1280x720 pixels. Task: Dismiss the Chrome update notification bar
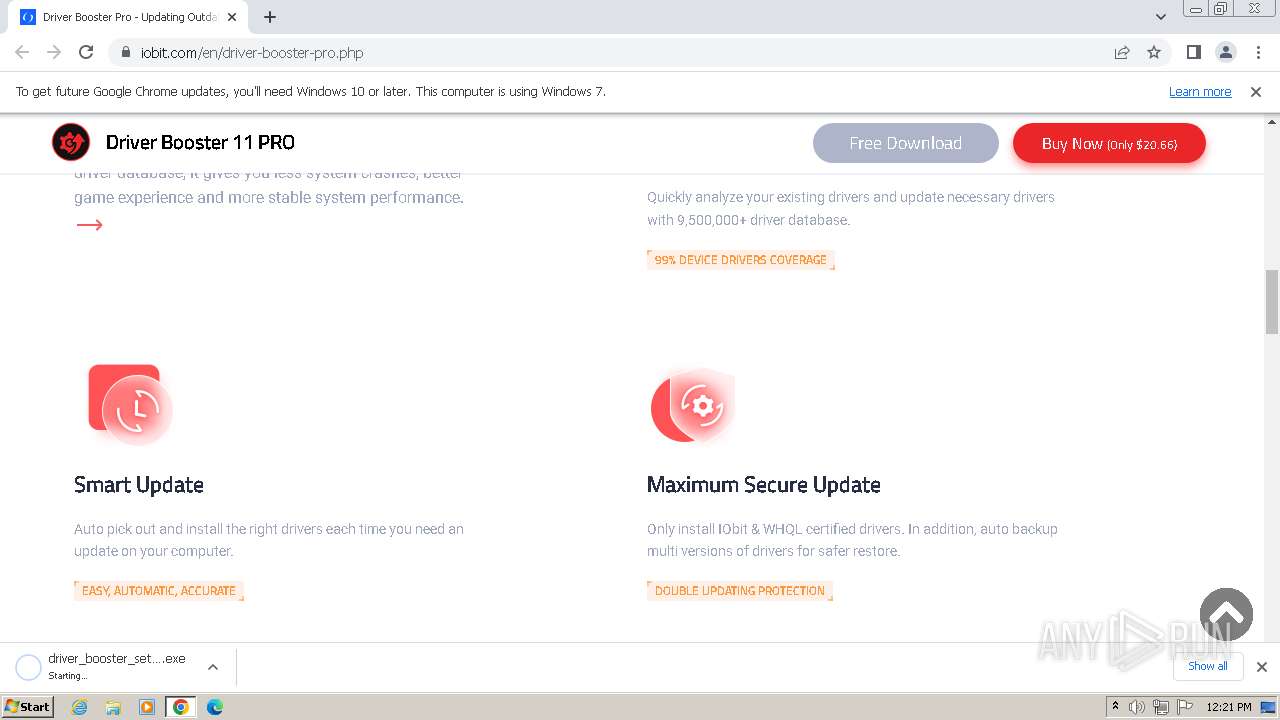(1256, 92)
